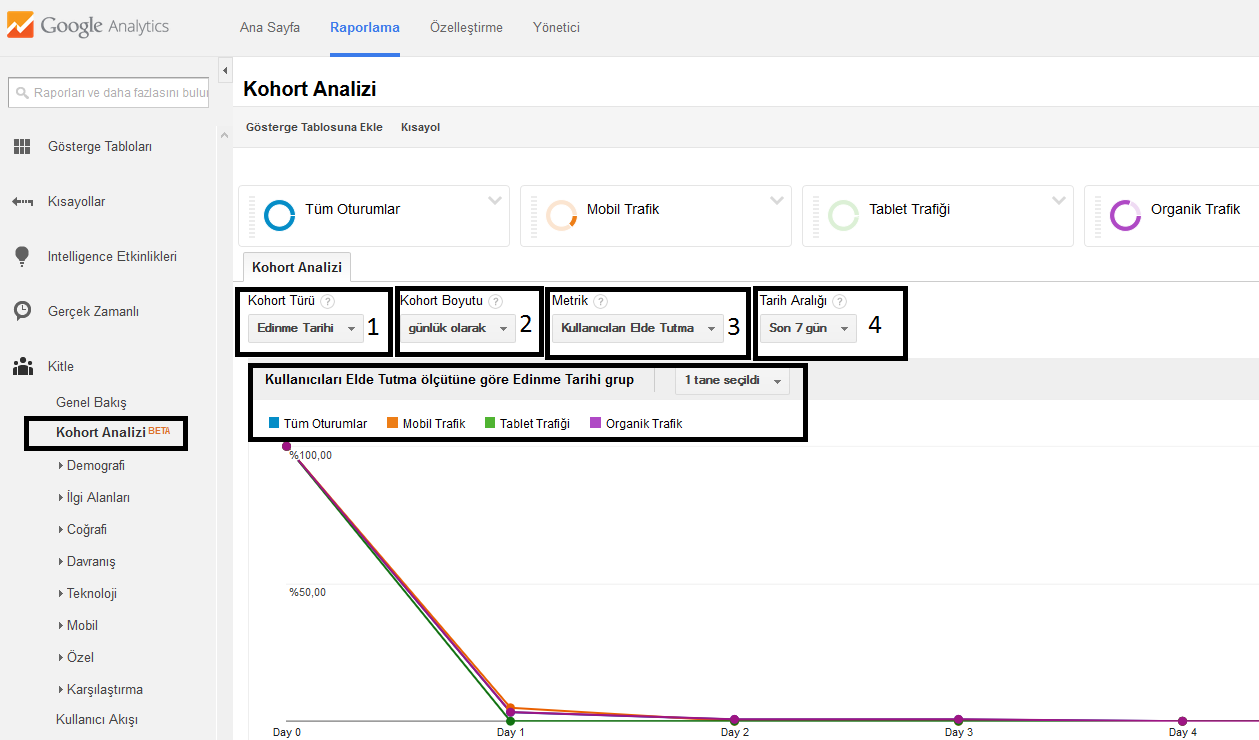1259x740 pixels.
Task: Click the Kısayol link
Action: [x=420, y=127]
